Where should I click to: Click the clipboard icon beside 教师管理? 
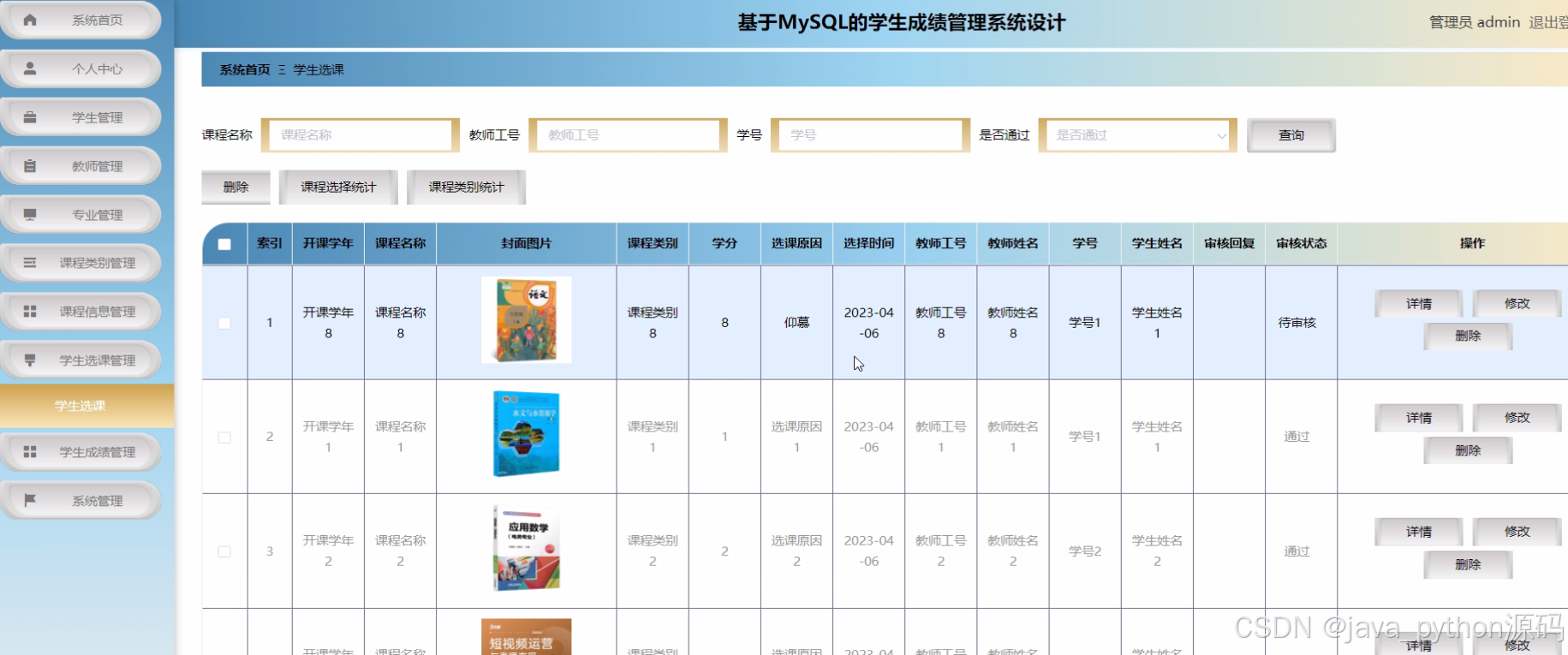pos(30,166)
